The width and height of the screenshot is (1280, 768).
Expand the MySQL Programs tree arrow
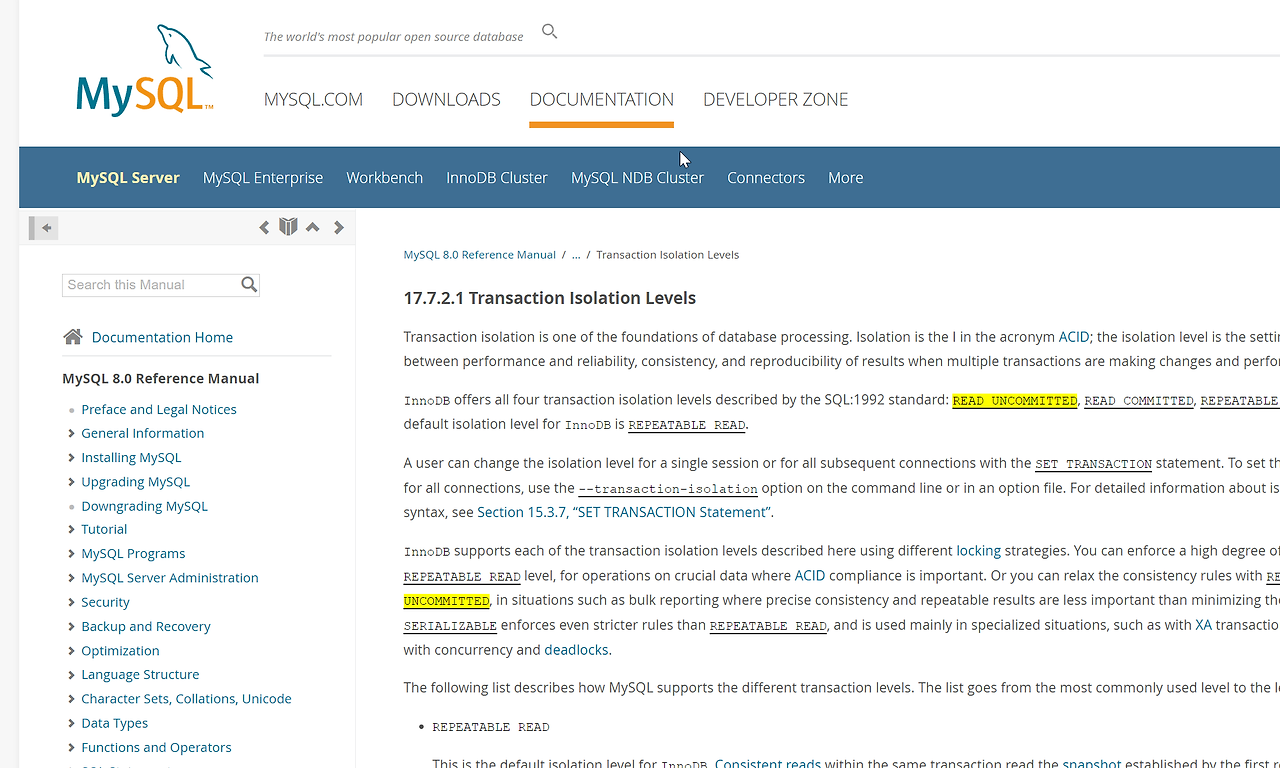(71, 553)
